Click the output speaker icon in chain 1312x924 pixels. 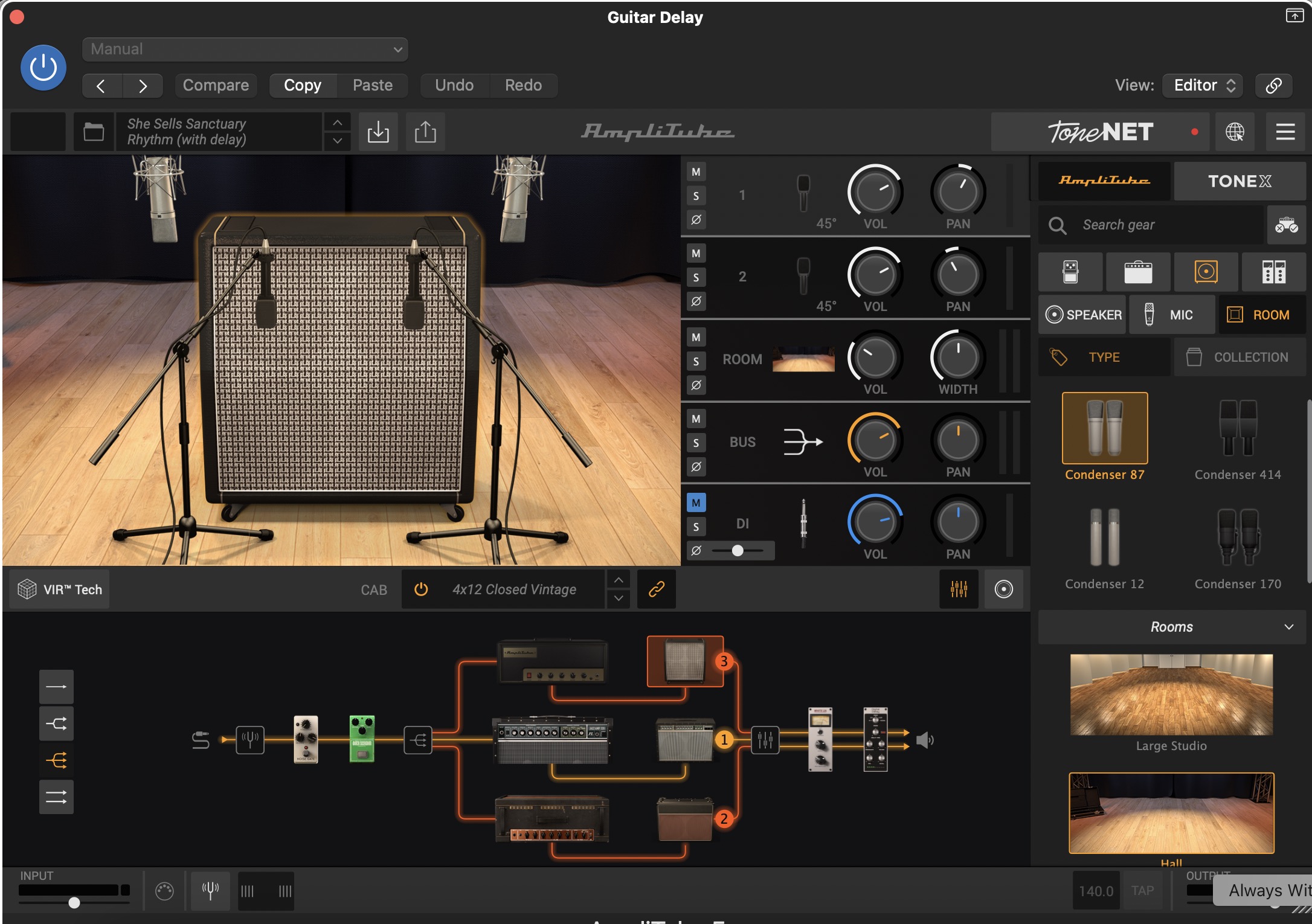coord(925,740)
